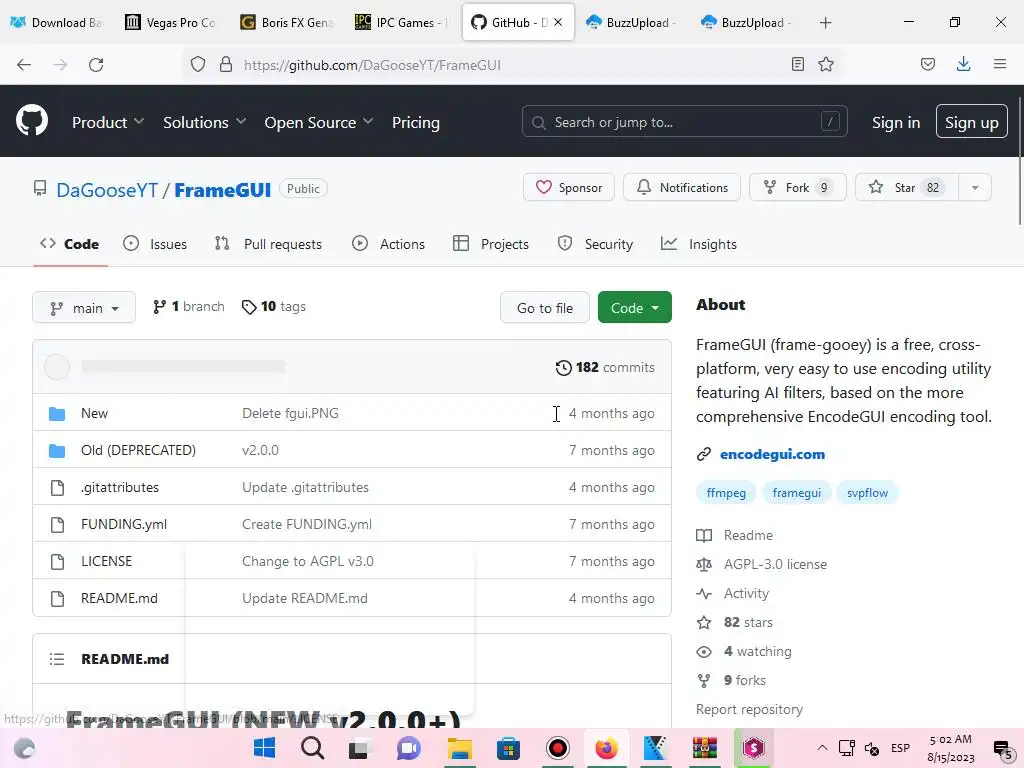Star the FrameGUI repository
Screen dimensions: 1024x768
907,187
